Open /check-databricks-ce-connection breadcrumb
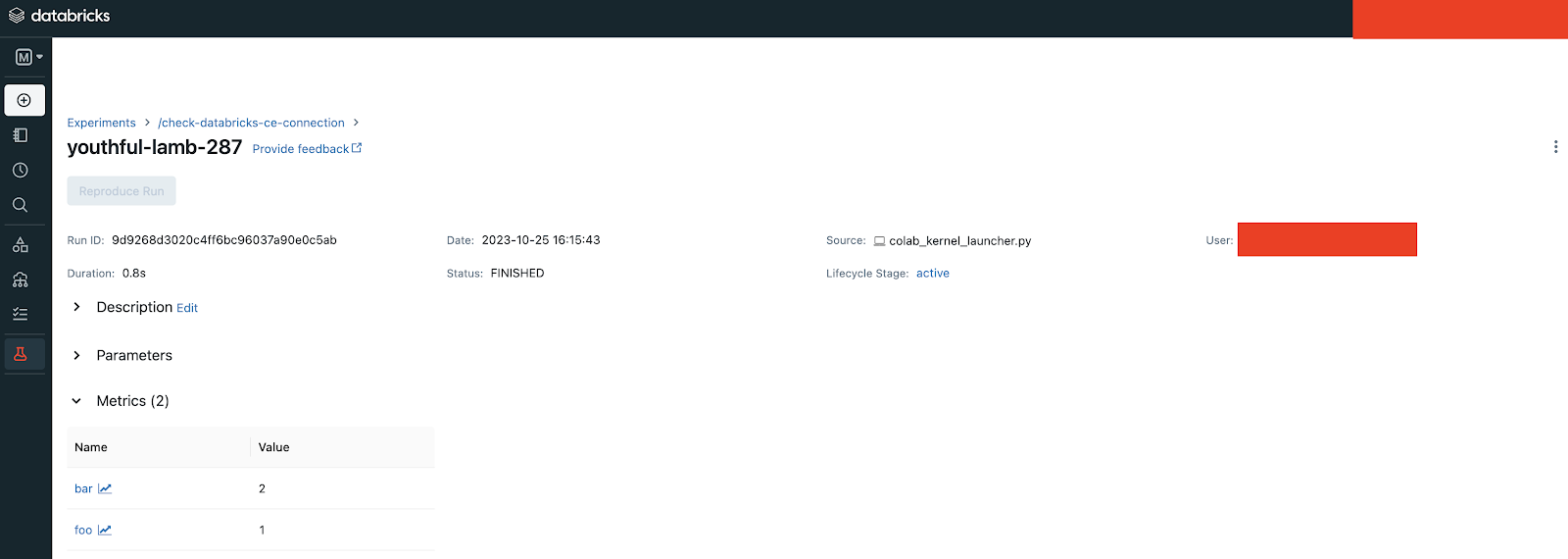Viewport: 1568px width, 559px height. 251,123
